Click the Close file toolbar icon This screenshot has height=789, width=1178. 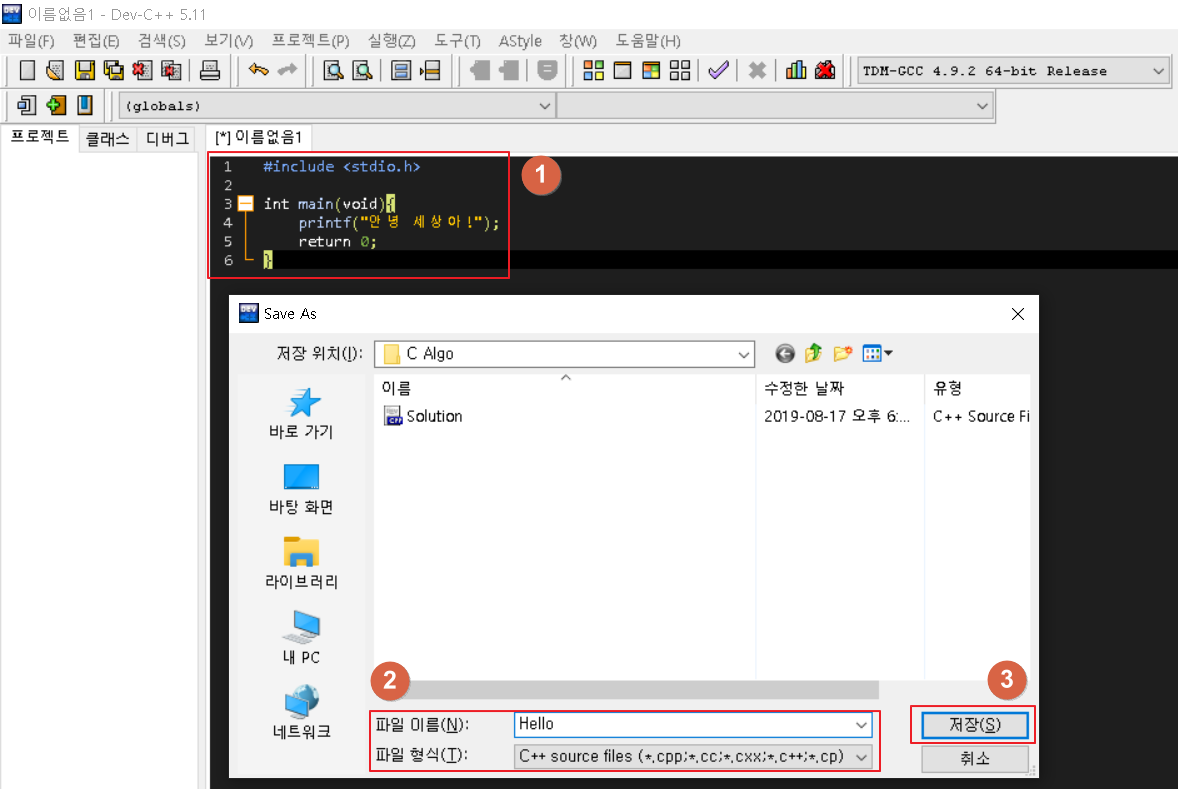(142, 71)
